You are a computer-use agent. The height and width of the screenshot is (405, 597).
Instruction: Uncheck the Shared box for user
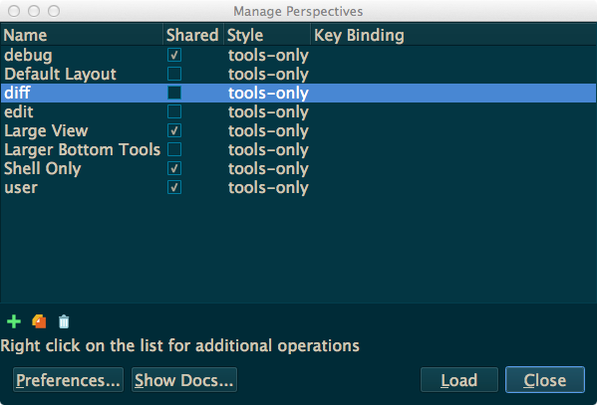coord(174,187)
